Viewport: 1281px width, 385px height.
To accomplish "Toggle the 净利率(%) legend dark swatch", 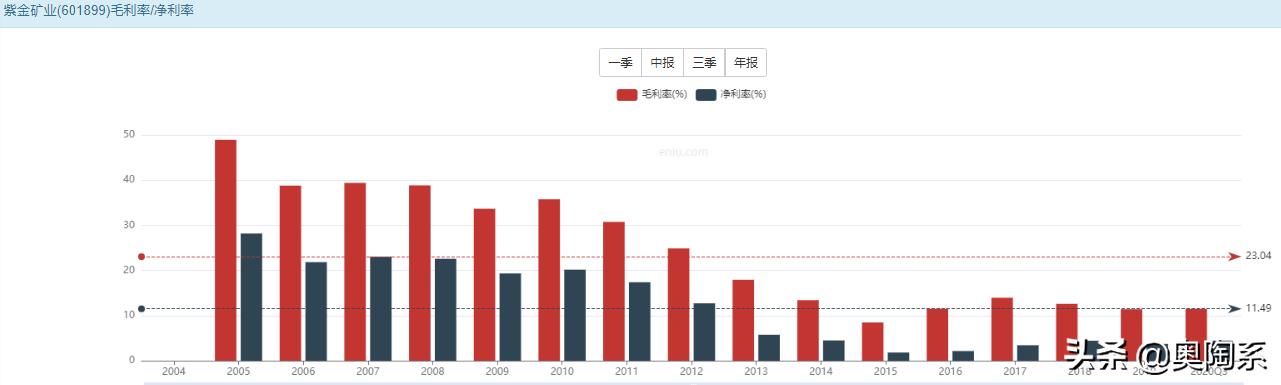I will tap(706, 94).
